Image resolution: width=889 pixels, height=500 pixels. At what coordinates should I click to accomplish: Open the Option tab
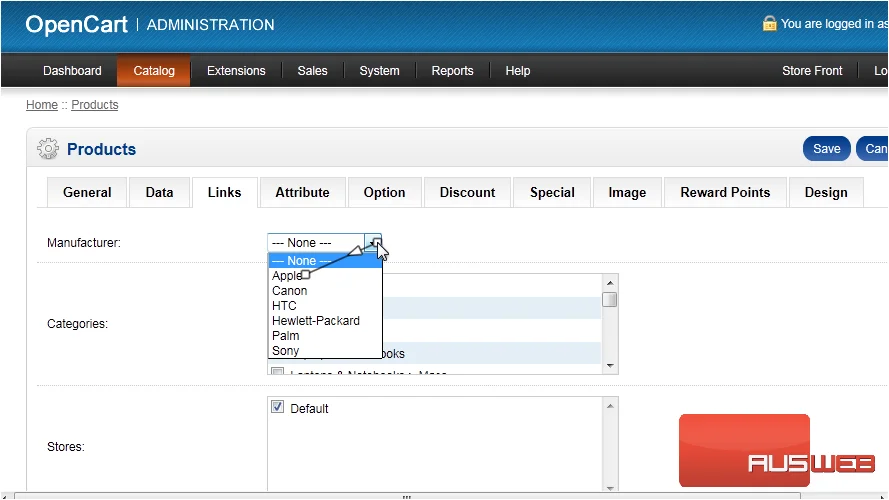tap(384, 193)
